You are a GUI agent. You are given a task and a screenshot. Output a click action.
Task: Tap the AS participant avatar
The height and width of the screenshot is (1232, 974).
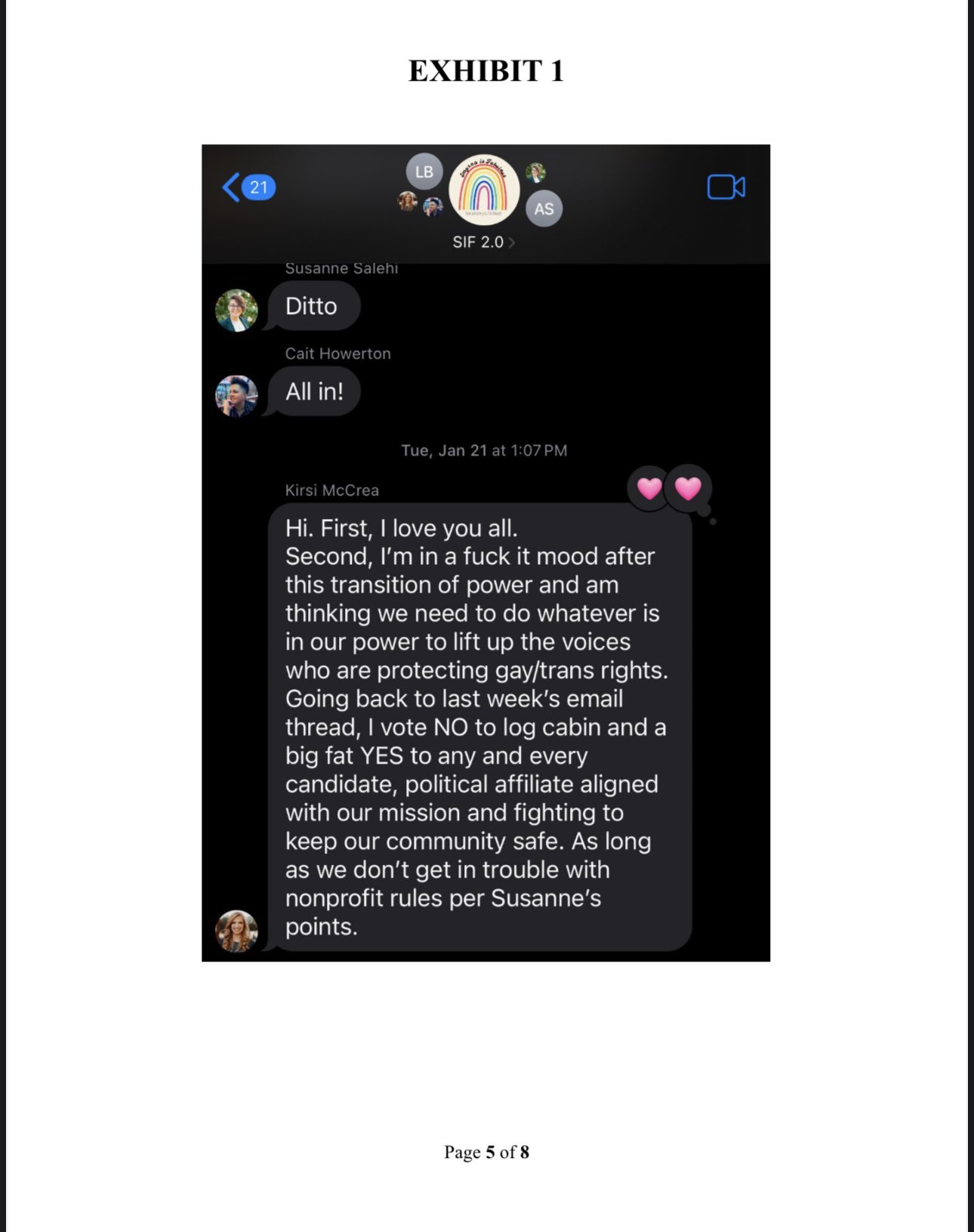tap(544, 208)
